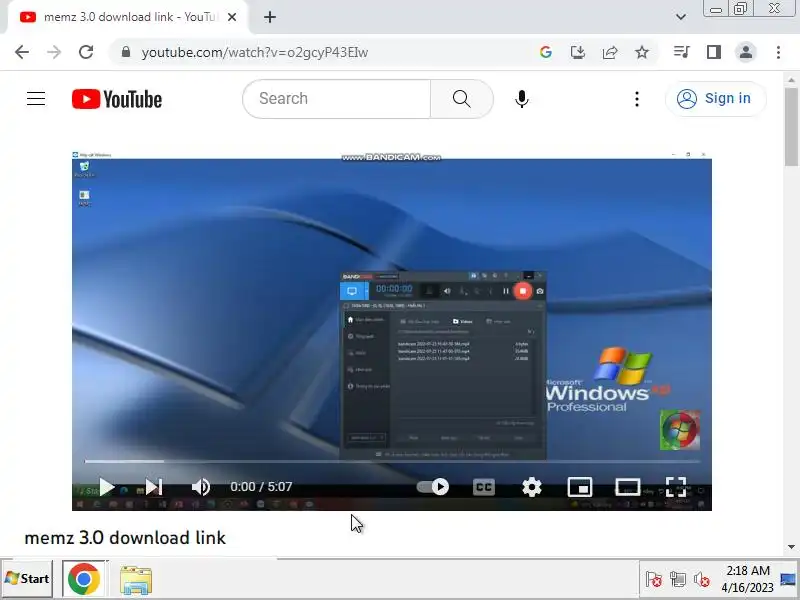This screenshot has width=800, height=600.
Task: Click the scrollbar down arrow
Action: coord(791,546)
